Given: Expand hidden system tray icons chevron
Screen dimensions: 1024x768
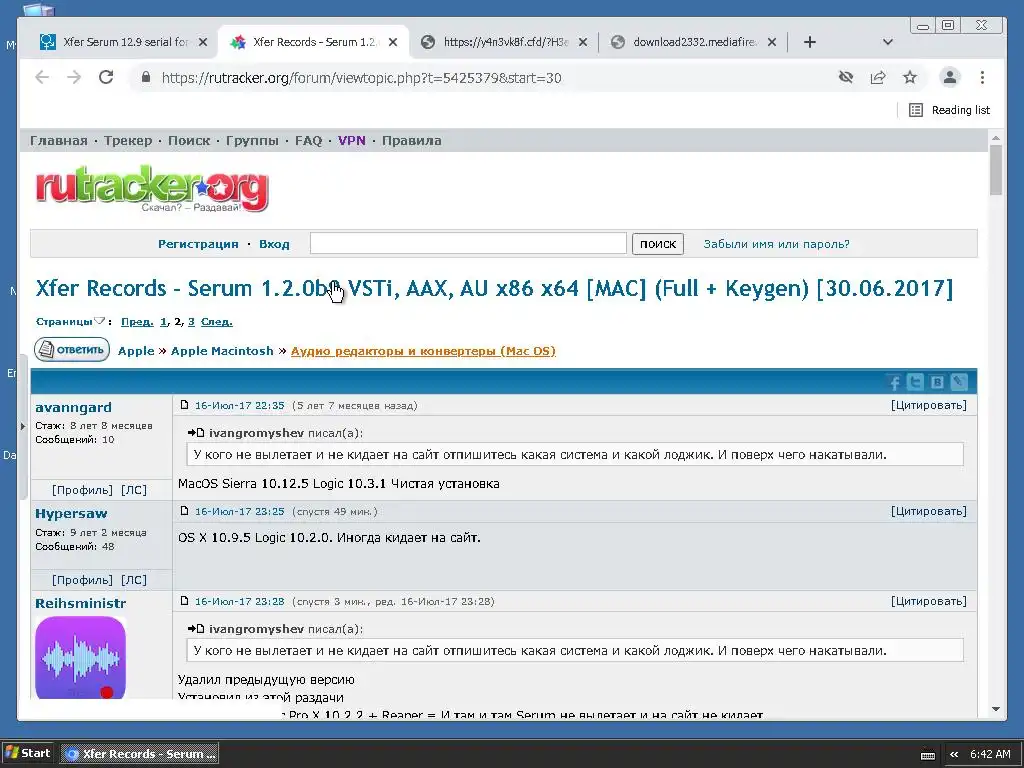Looking at the screenshot, I should (954, 754).
